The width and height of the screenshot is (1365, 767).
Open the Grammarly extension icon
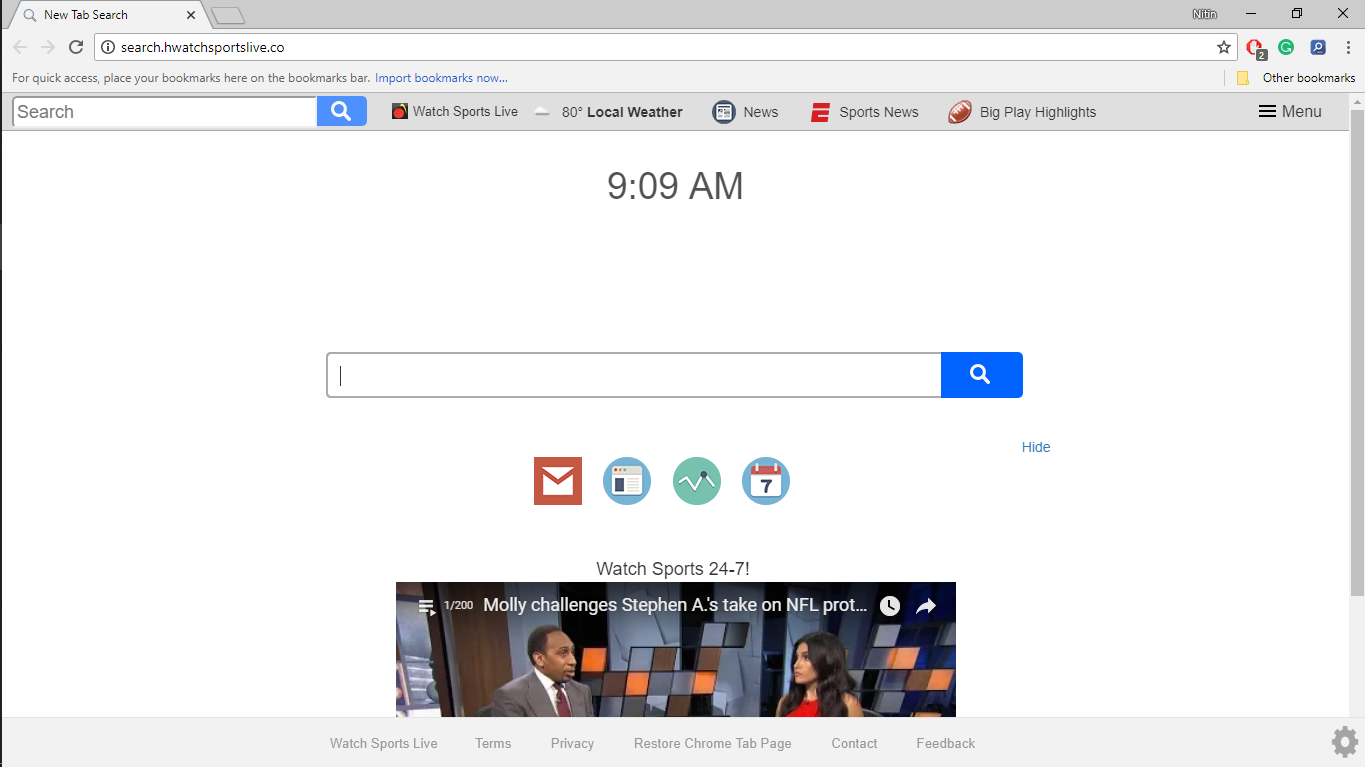click(x=1286, y=46)
